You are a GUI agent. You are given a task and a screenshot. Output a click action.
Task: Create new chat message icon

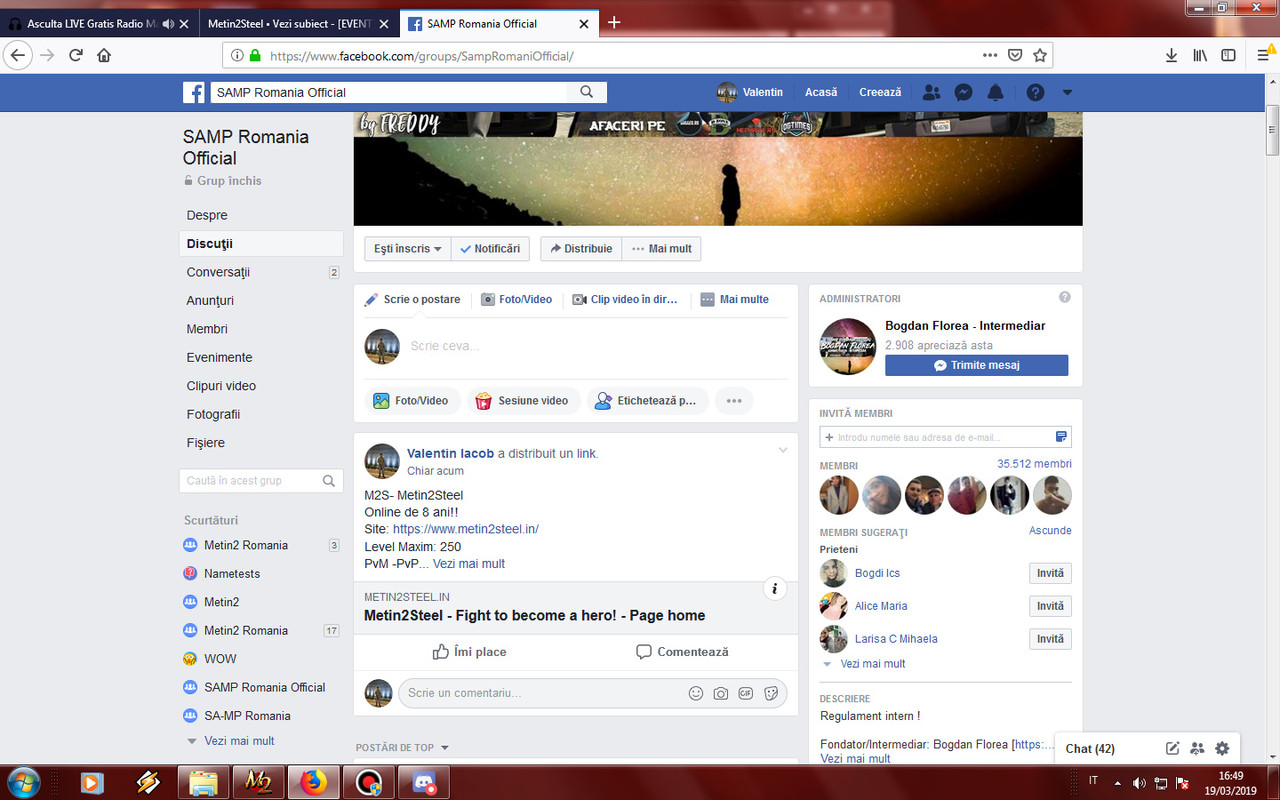[1173, 748]
